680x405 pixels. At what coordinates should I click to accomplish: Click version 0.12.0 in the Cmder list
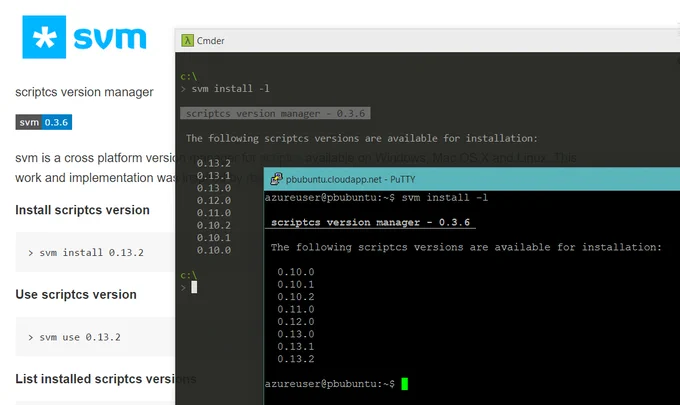[x=213, y=200]
